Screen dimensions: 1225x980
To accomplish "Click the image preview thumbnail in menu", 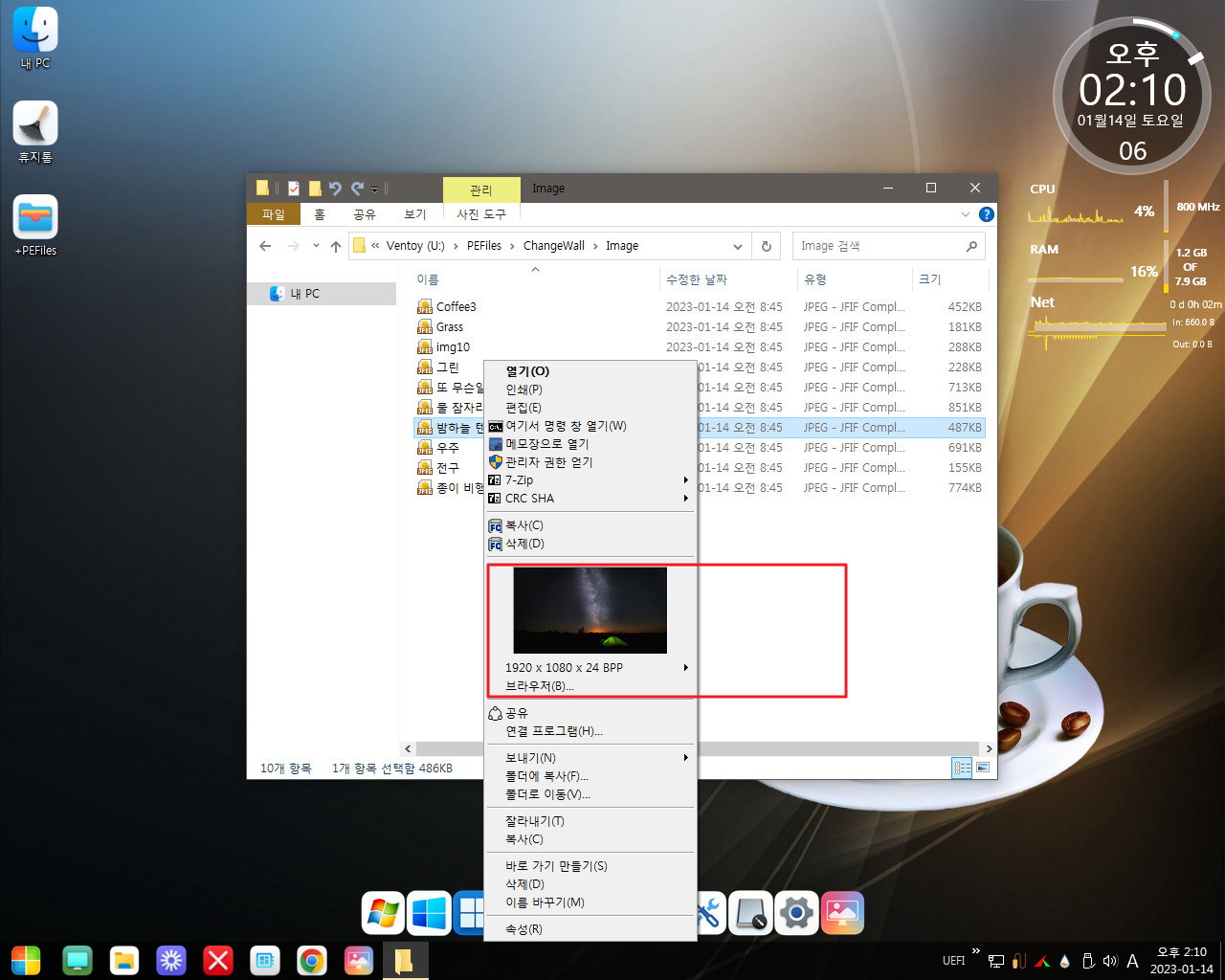I will 590,611.
